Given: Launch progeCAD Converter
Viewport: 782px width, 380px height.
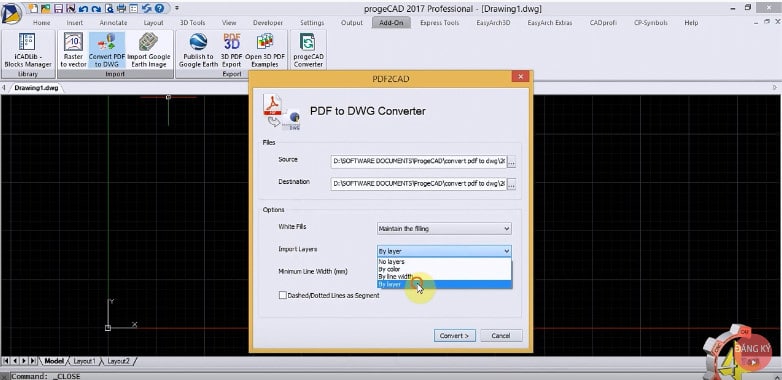Looking at the screenshot, I should coord(308,51).
